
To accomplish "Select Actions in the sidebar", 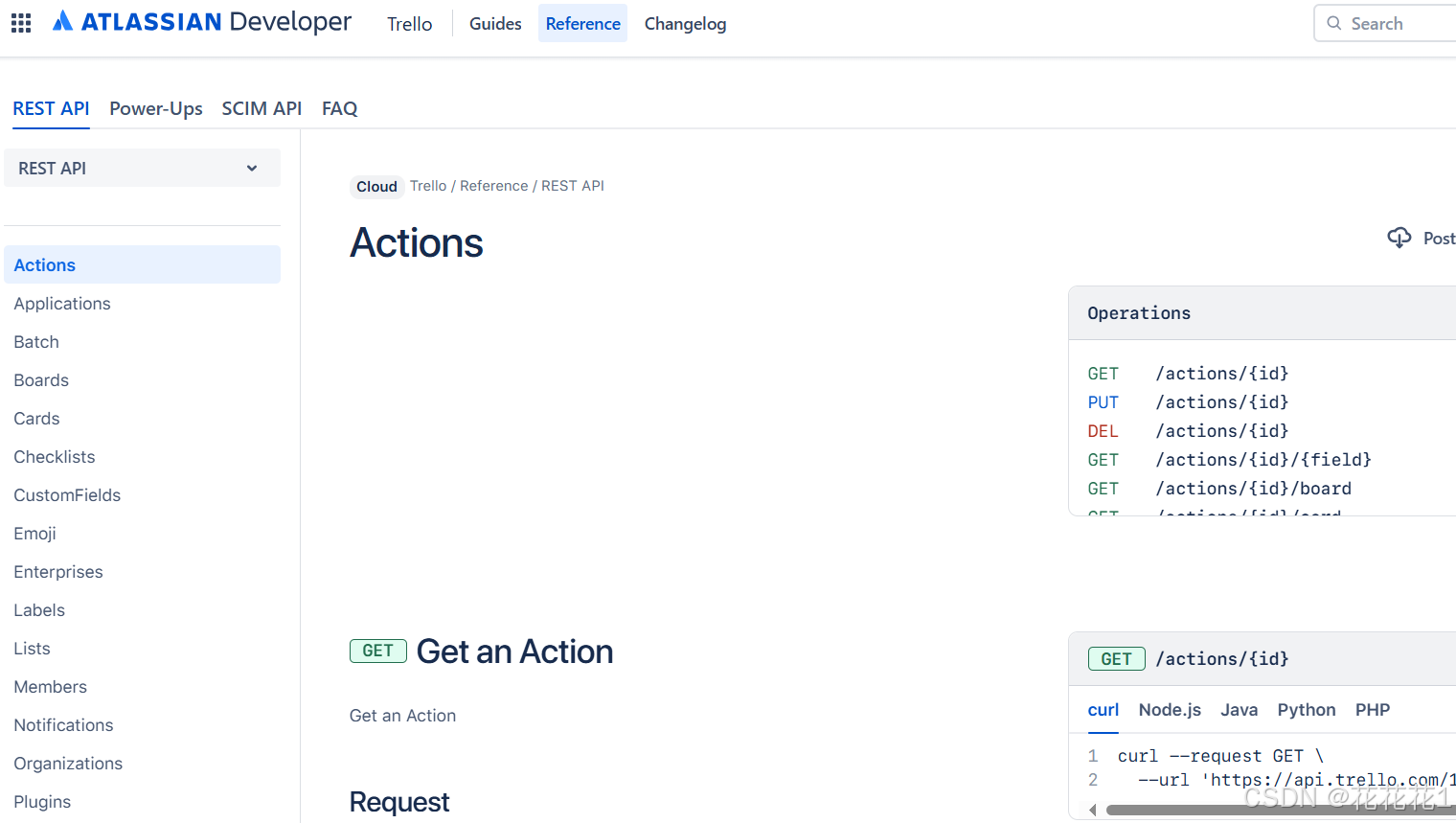I will [x=143, y=264].
